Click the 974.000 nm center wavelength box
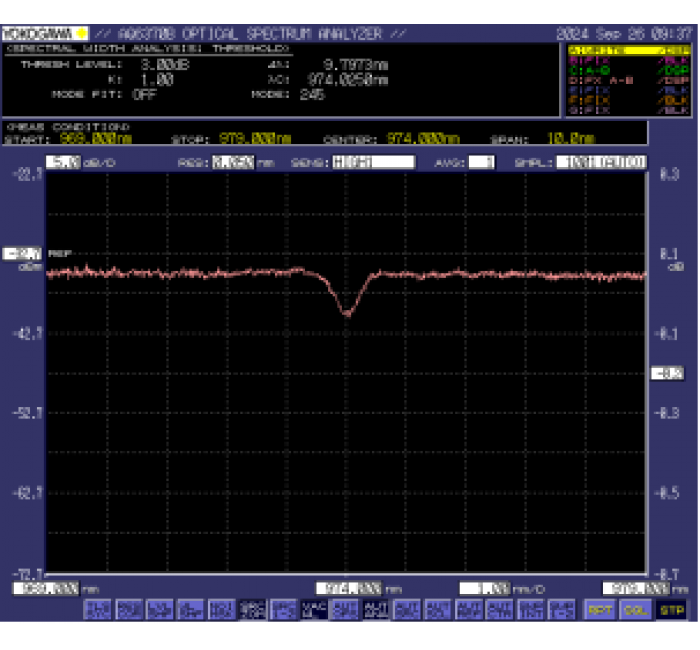The width and height of the screenshot is (700, 650). (350, 589)
